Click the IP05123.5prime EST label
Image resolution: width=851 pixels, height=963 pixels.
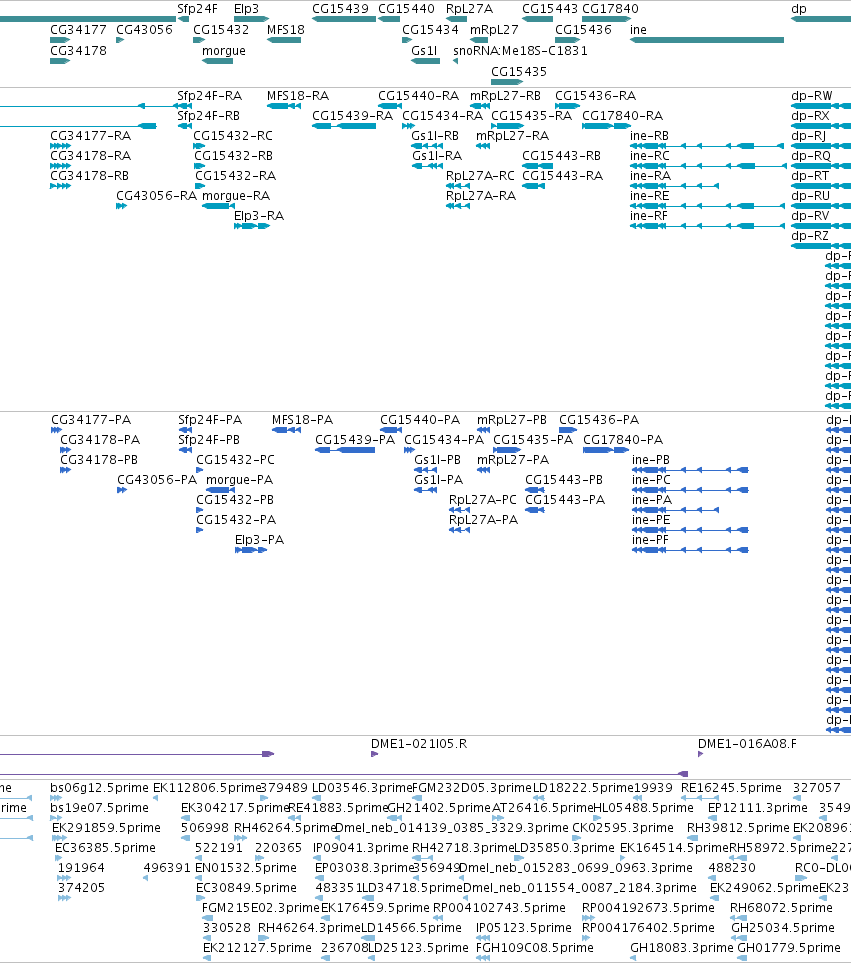pyautogui.click(x=524, y=927)
